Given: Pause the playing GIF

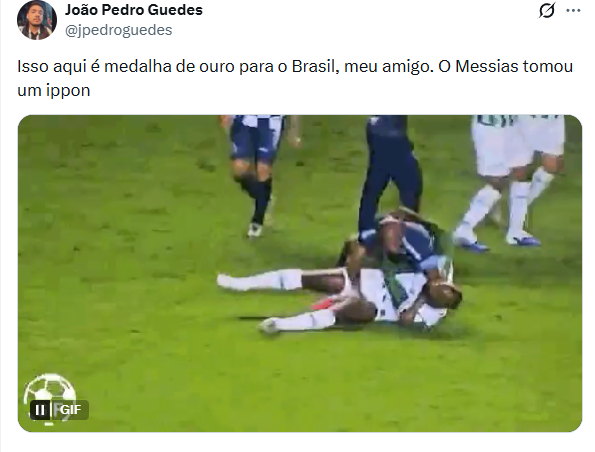Looking at the screenshot, I should point(40,410).
